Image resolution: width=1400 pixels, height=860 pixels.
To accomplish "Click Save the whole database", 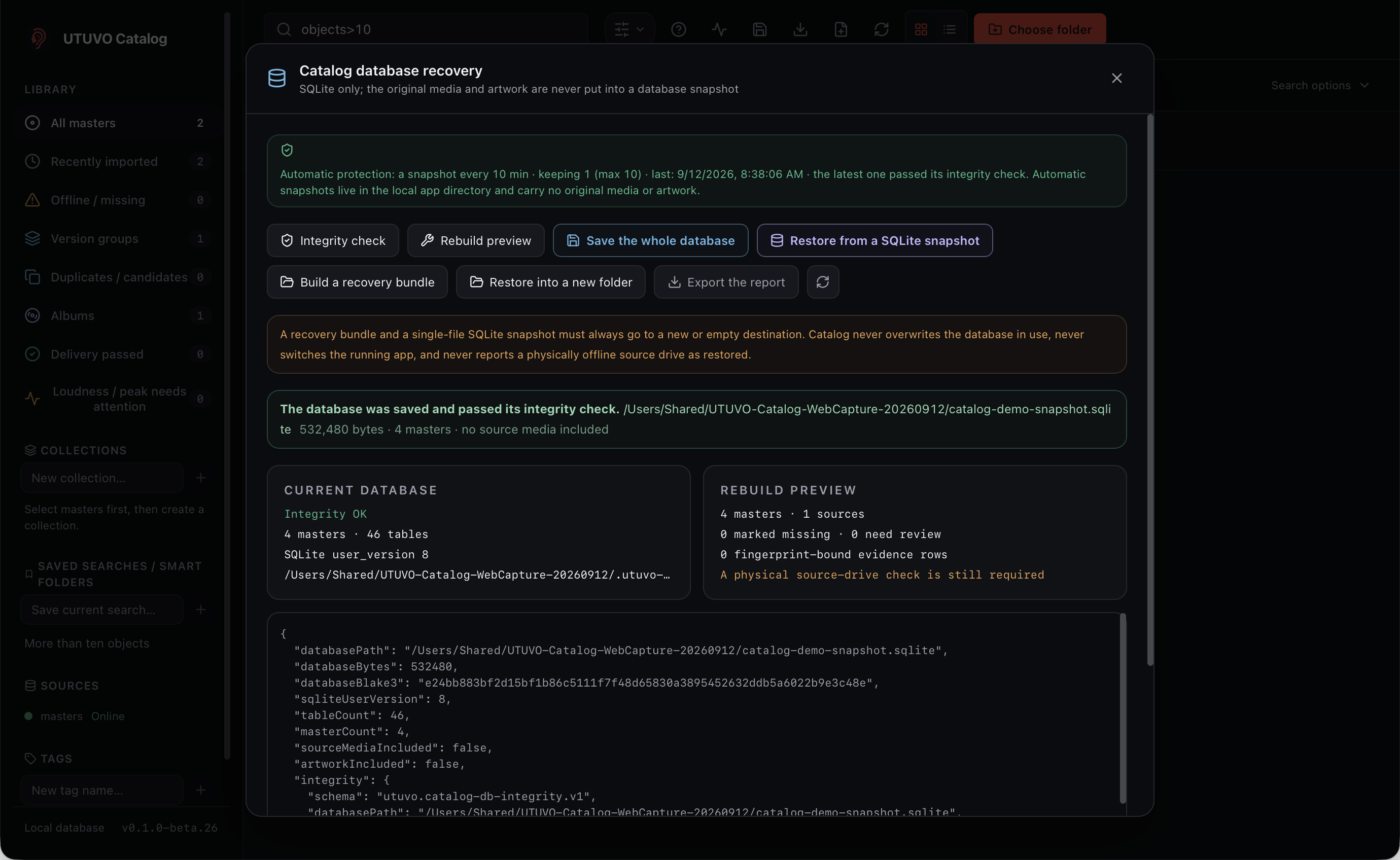I will click(650, 240).
